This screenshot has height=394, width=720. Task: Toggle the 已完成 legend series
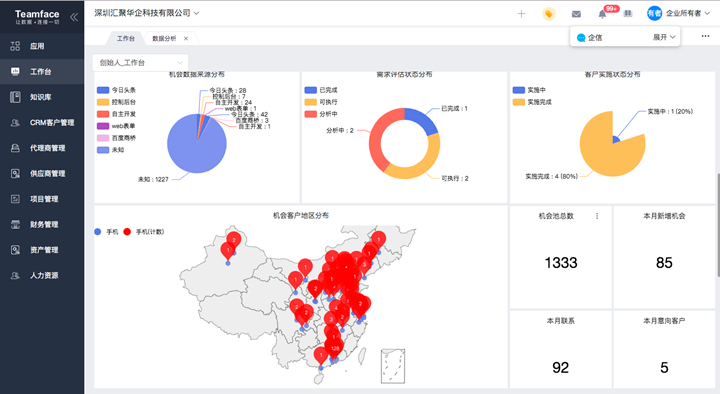tap(321, 90)
